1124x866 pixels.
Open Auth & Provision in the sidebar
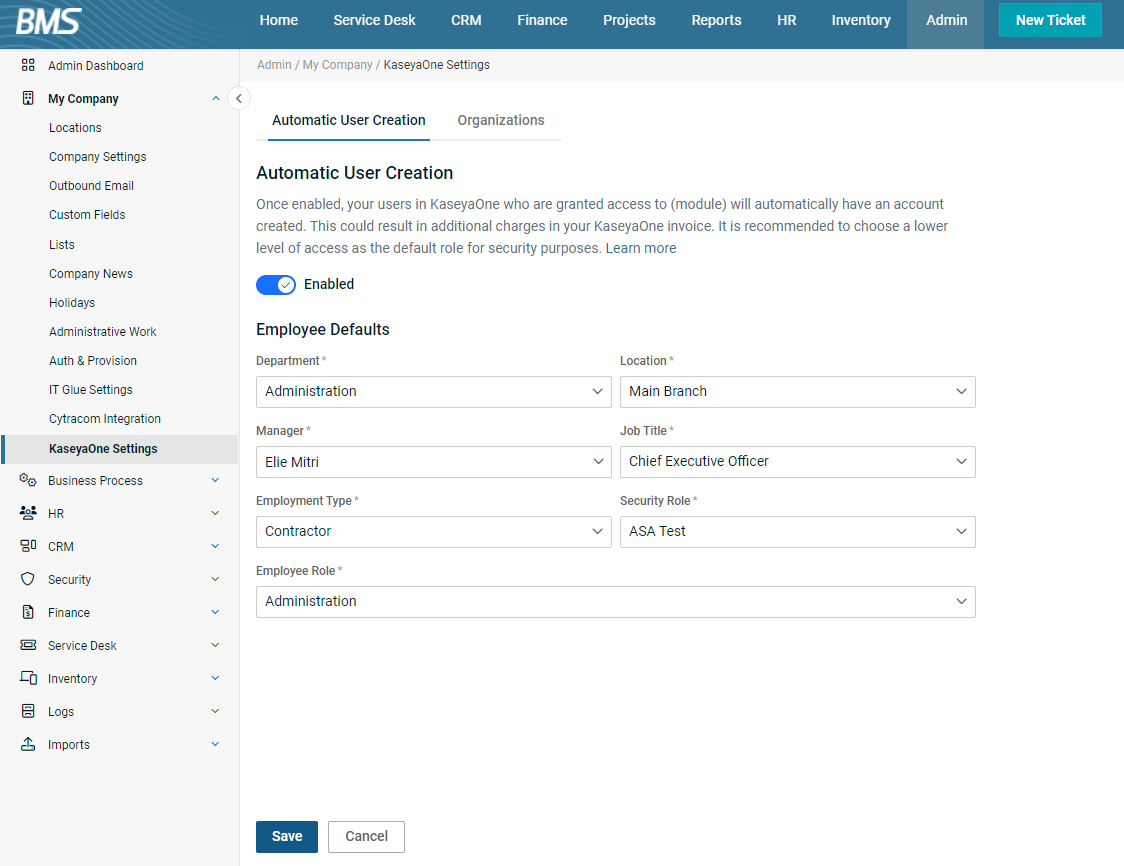click(92, 361)
